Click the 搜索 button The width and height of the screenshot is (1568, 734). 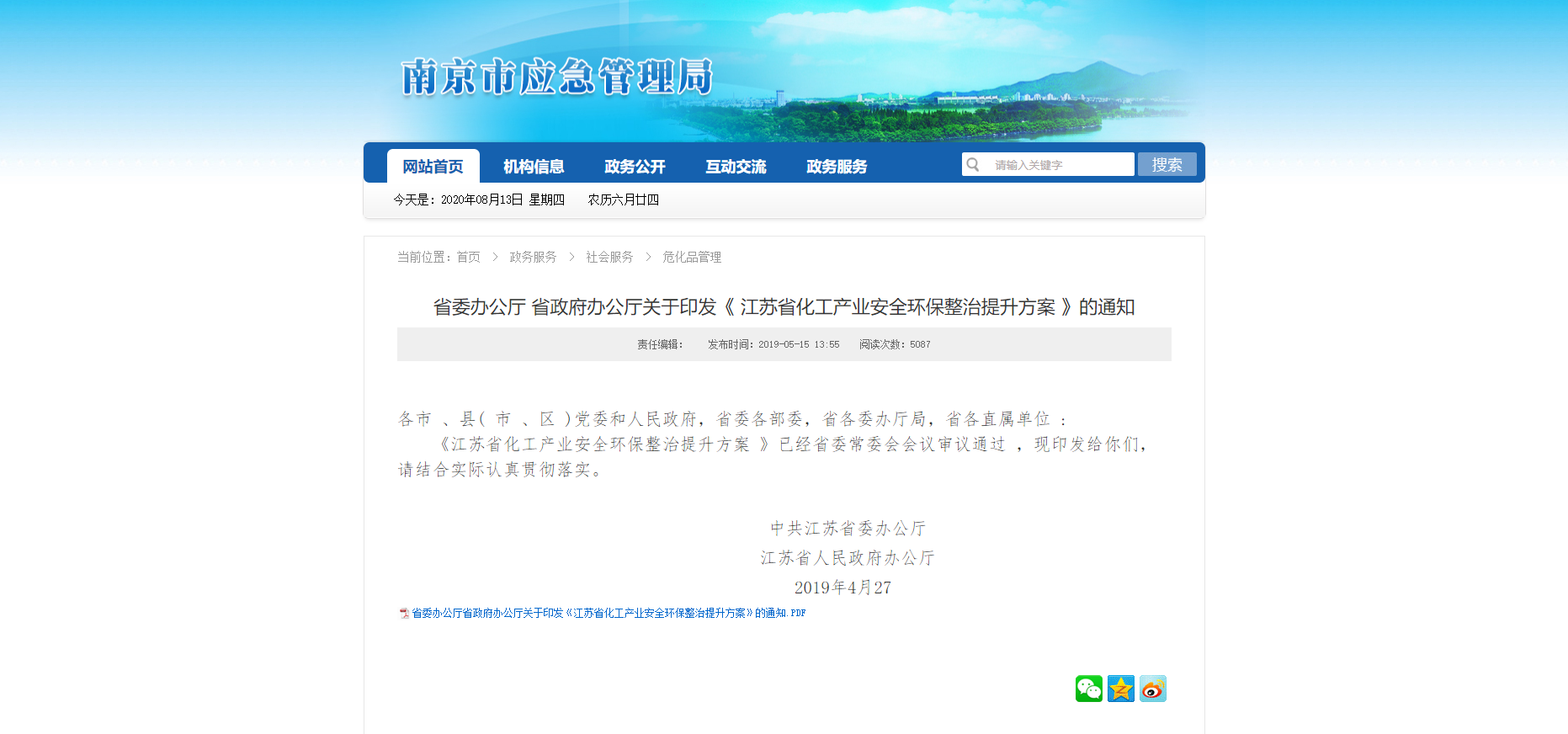(1167, 164)
